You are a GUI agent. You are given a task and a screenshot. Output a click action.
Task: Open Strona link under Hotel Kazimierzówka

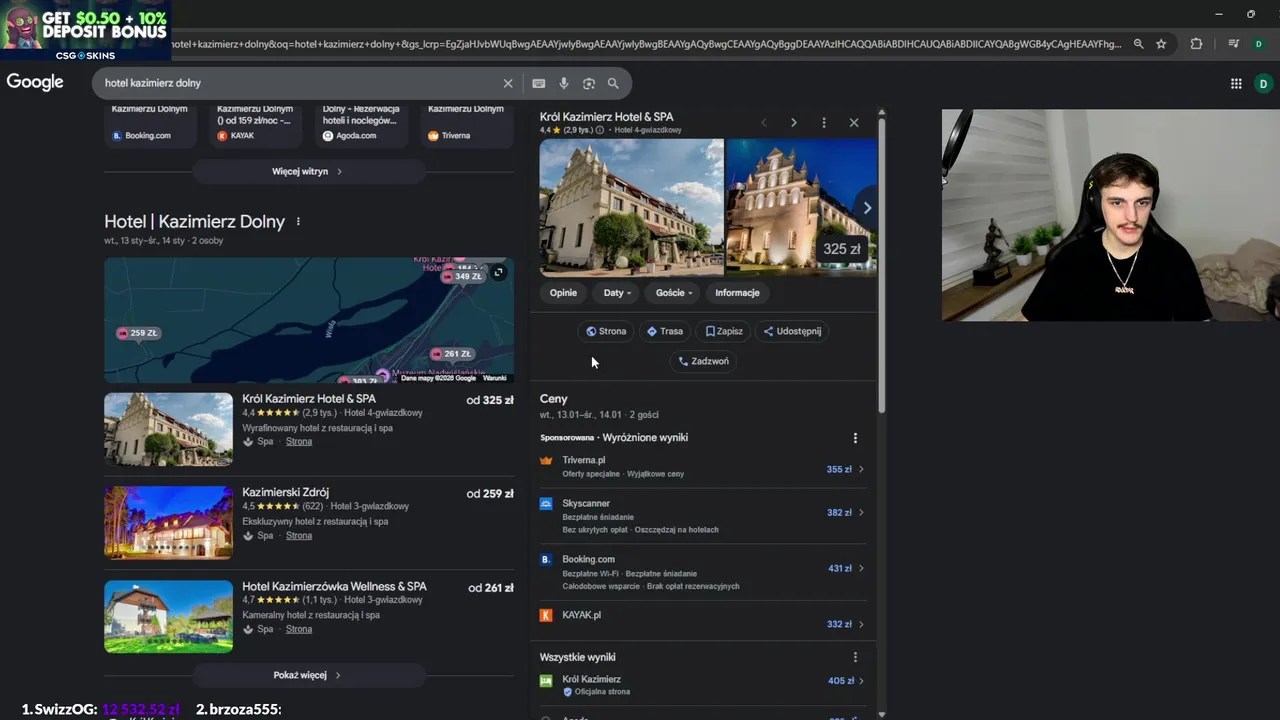pos(299,630)
